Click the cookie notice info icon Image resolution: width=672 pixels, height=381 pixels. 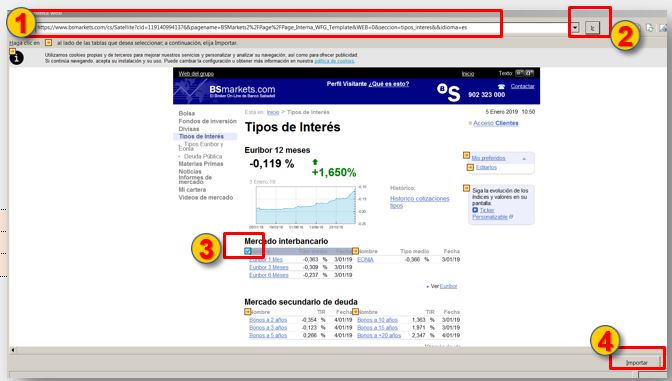coord(16,58)
